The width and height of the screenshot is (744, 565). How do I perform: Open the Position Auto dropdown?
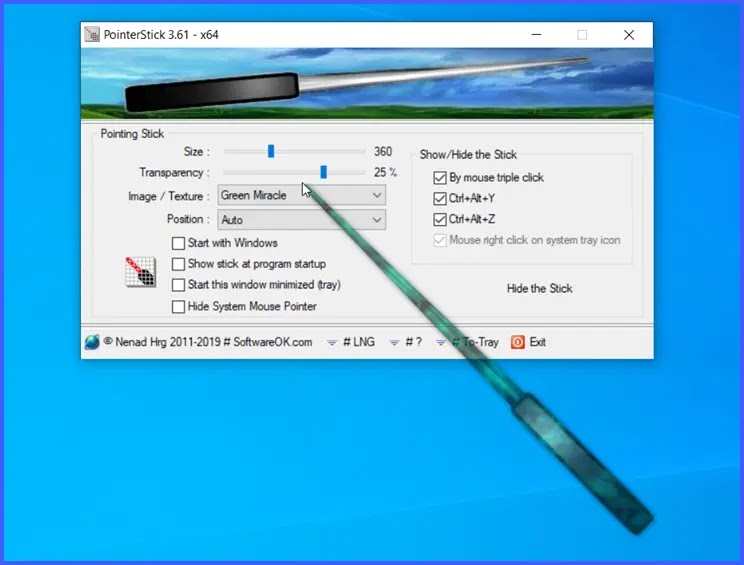(302, 220)
